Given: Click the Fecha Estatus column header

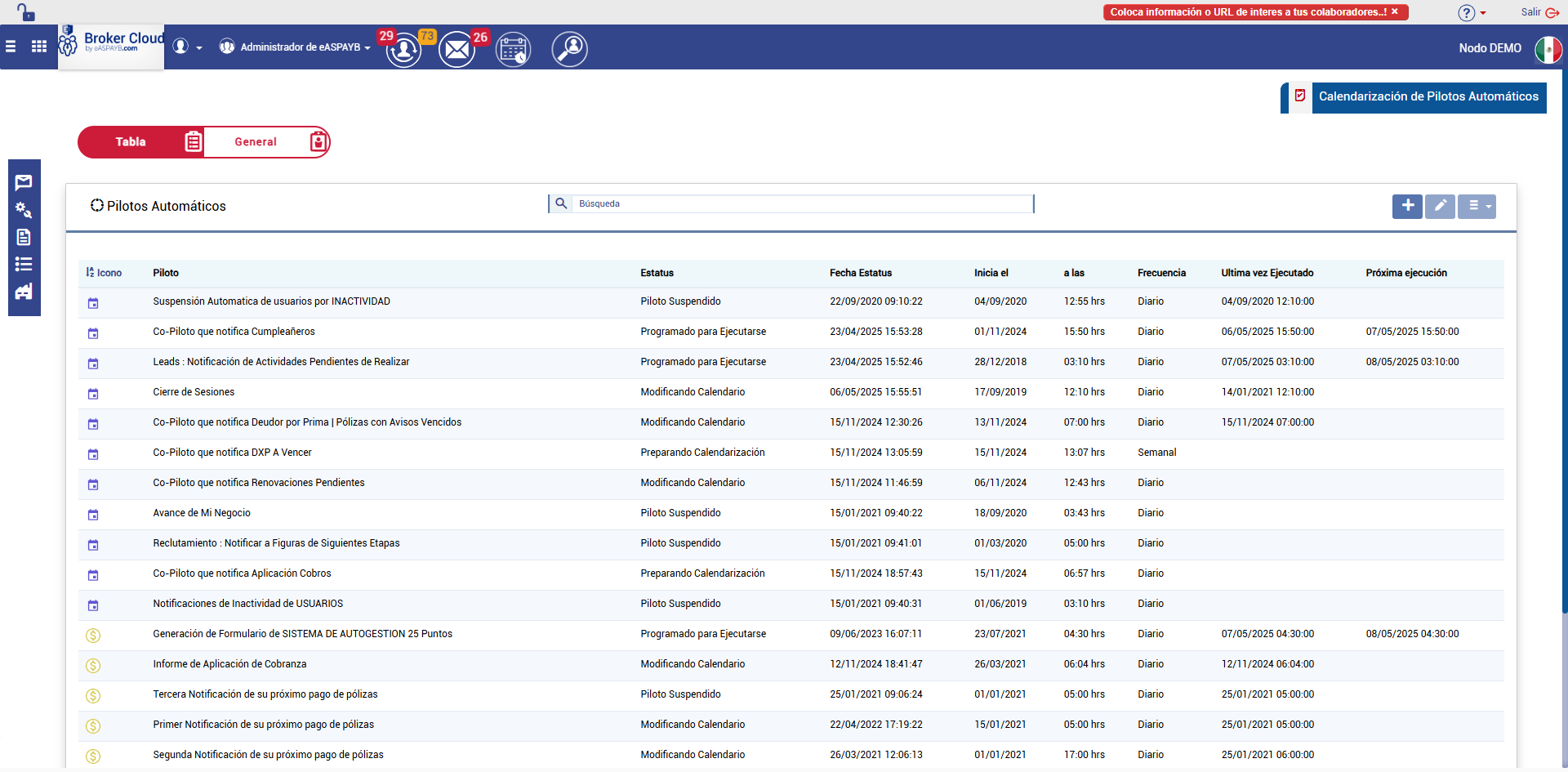Looking at the screenshot, I should pos(861,273).
